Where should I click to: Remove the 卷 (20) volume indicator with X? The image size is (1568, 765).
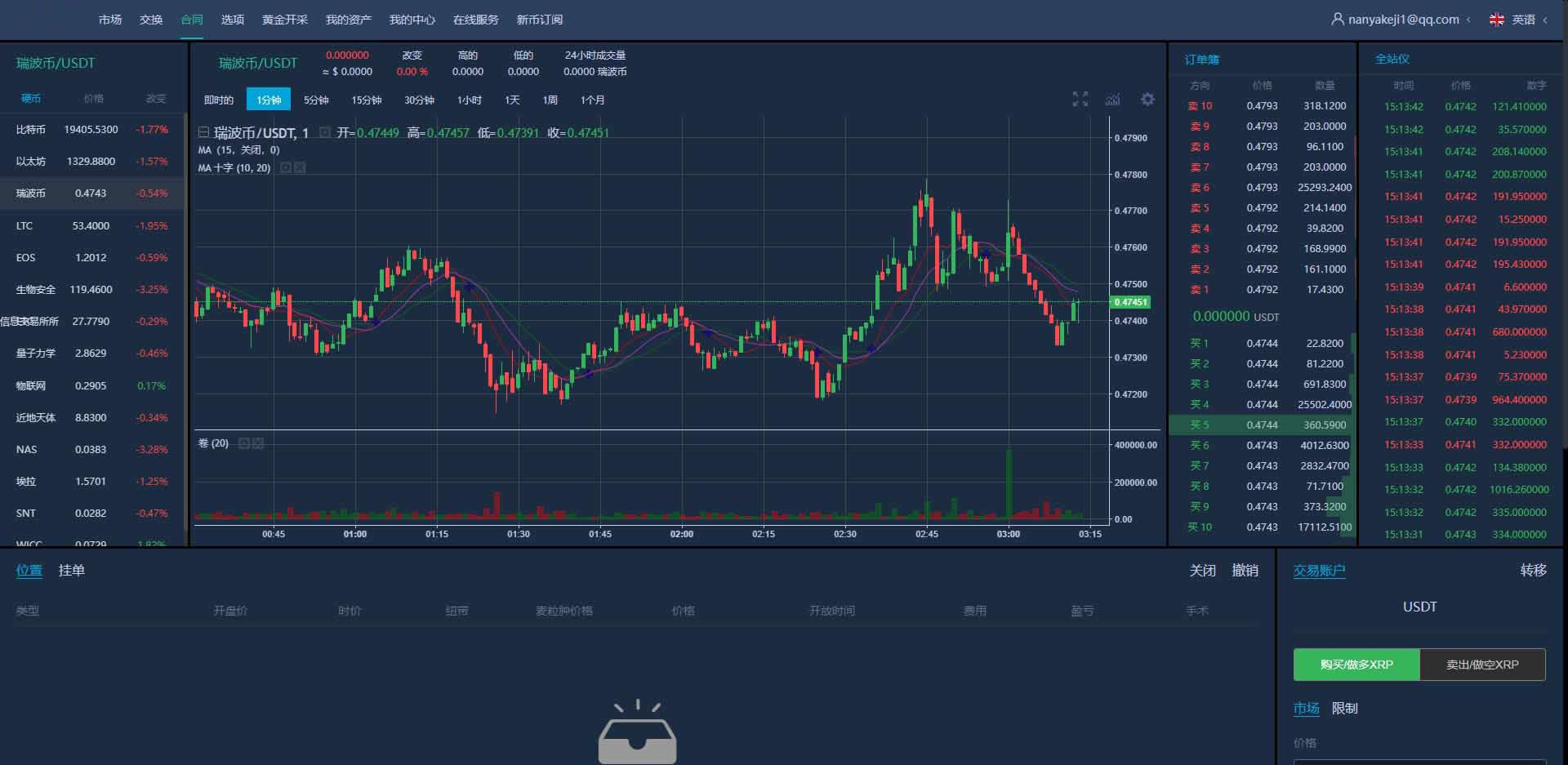coord(258,443)
